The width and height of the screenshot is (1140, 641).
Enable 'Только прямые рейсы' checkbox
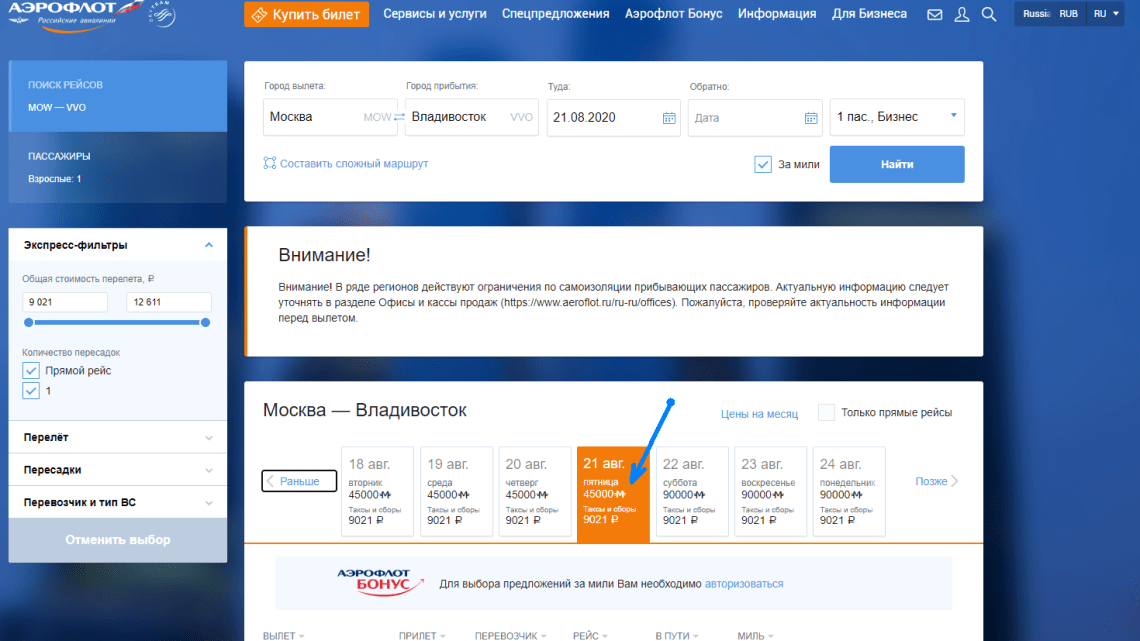coord(826,412)
